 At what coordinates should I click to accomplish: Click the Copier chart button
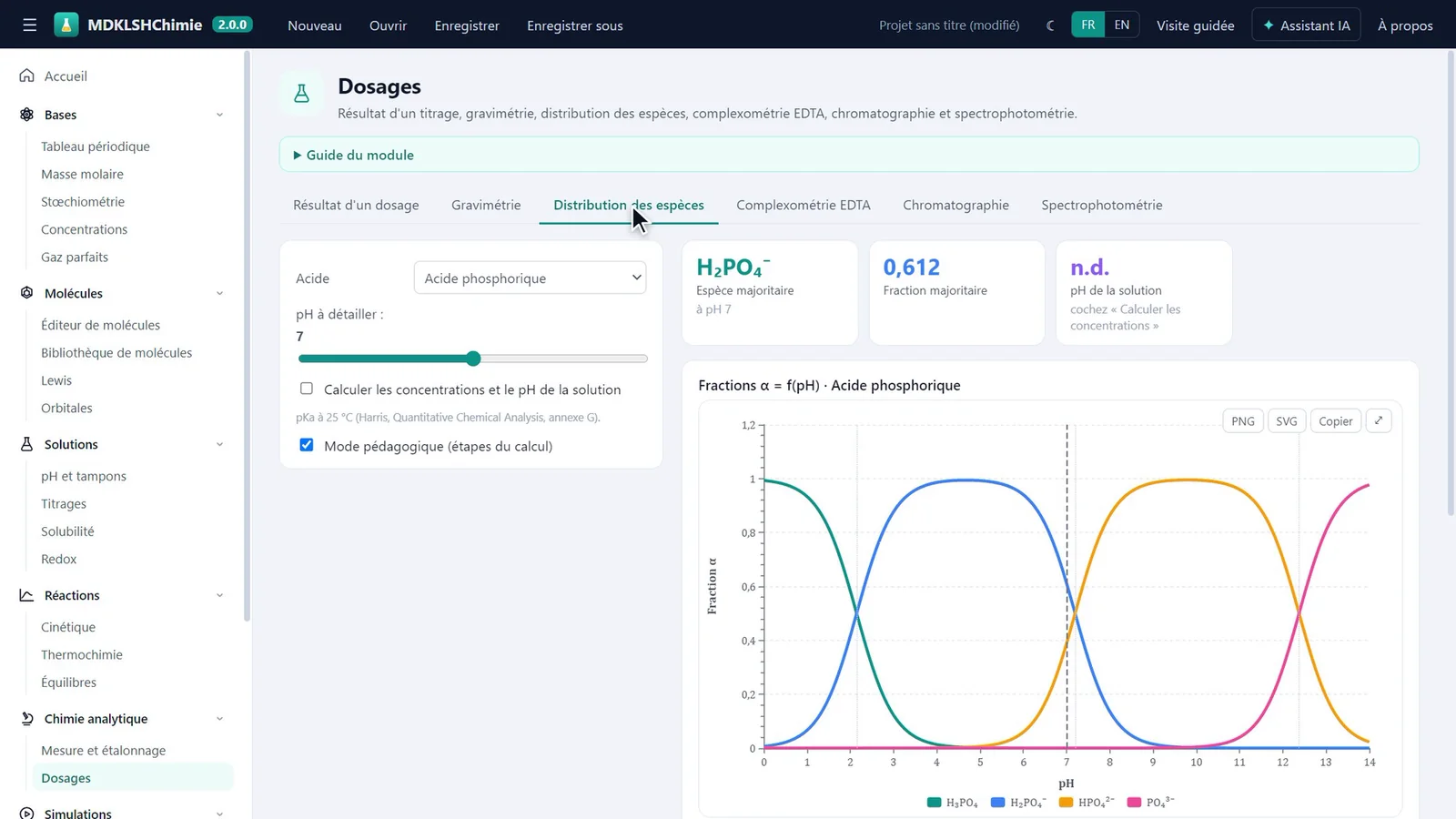[x=1336, y=420]
